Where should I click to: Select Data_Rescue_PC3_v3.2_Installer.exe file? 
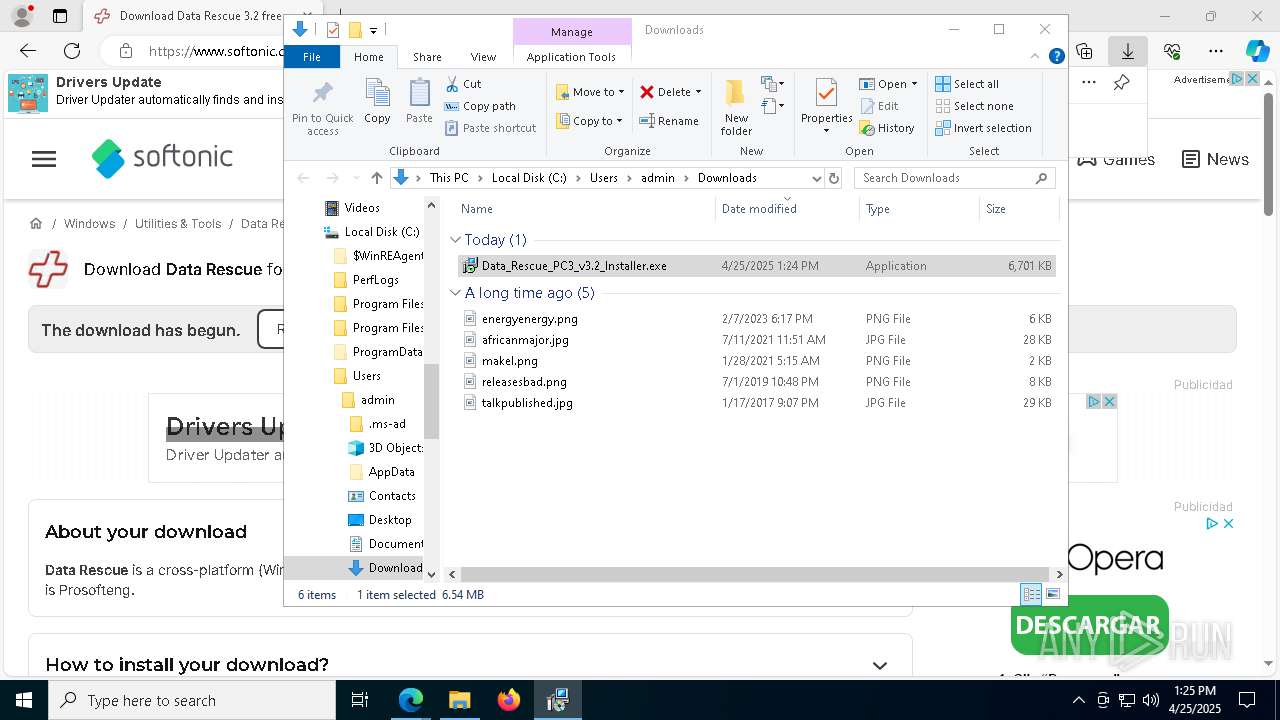[x=756, y=266]
